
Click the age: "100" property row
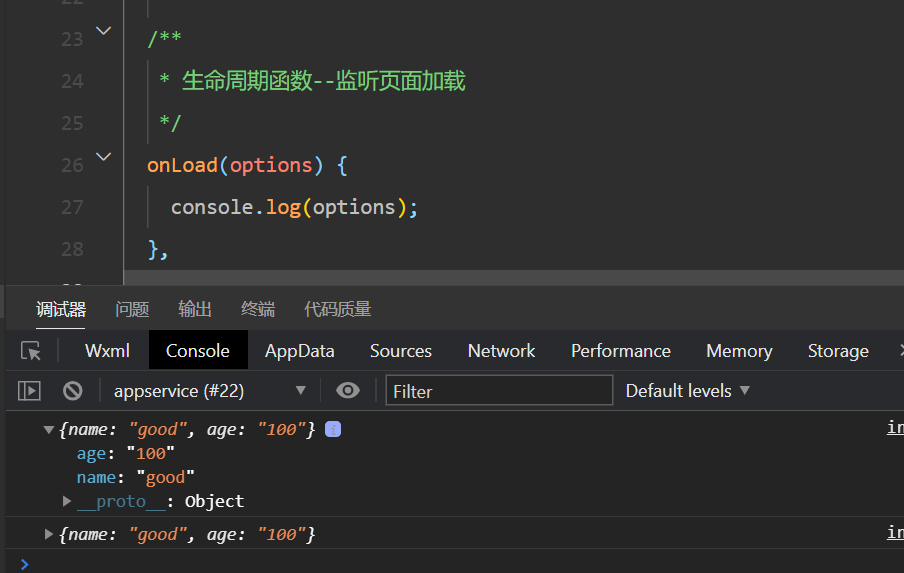125,454
